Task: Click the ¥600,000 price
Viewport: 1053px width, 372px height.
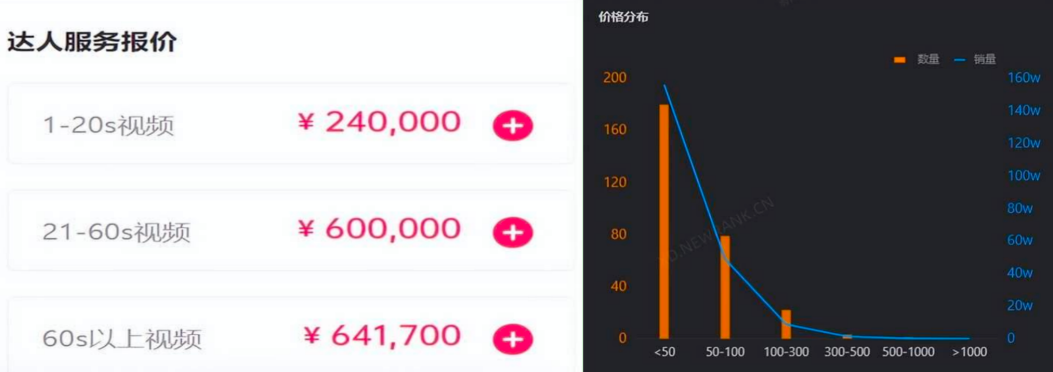Action: [x=379, y=229]
